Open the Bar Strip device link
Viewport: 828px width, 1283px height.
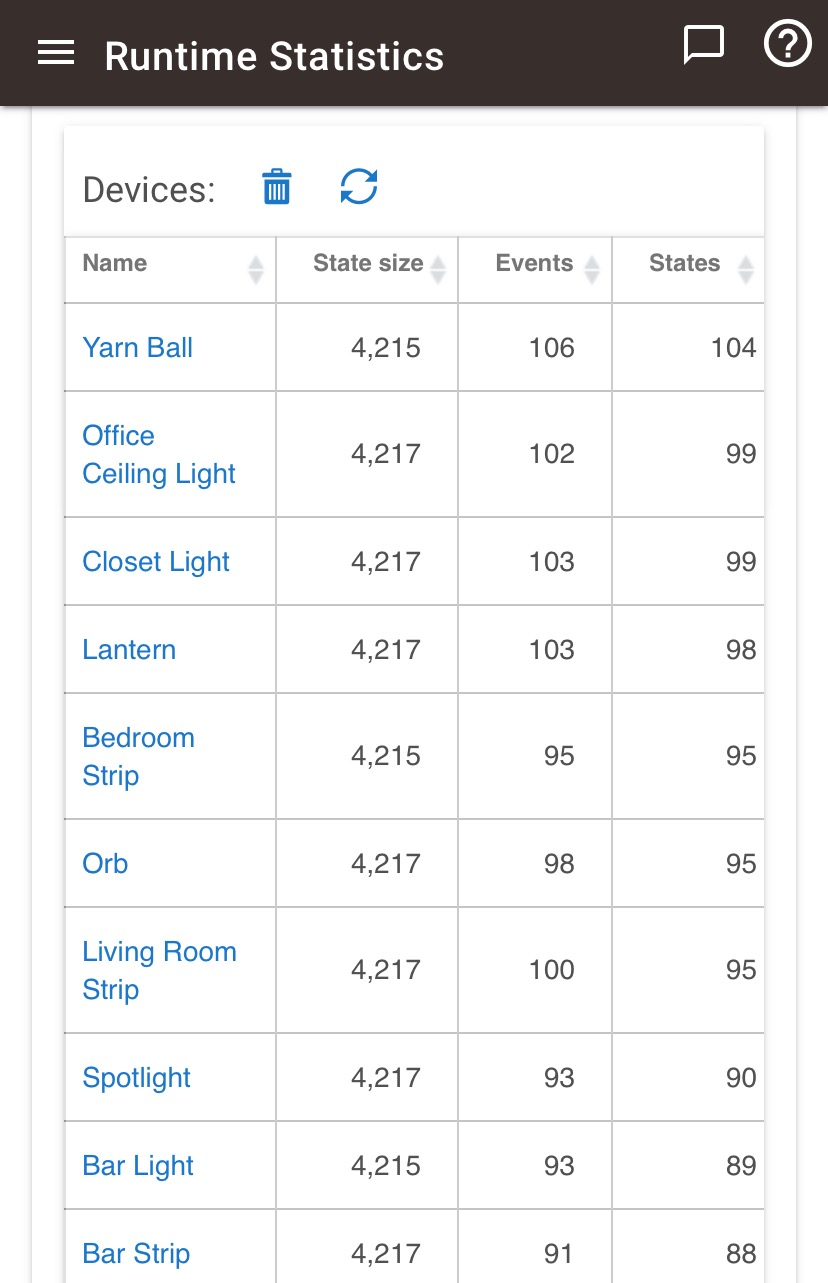(x=136, y=1254)
